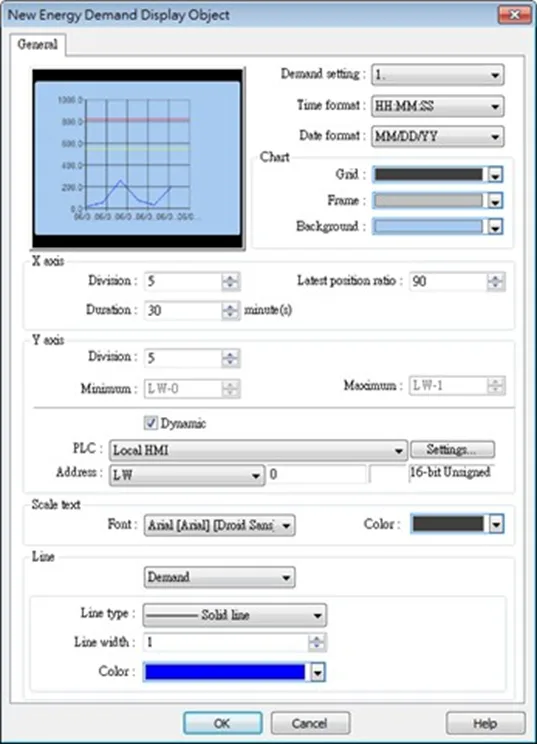The height and width of the screenshot is (744, 537).
Task: Pick the chart Background color
Action: 437,227
